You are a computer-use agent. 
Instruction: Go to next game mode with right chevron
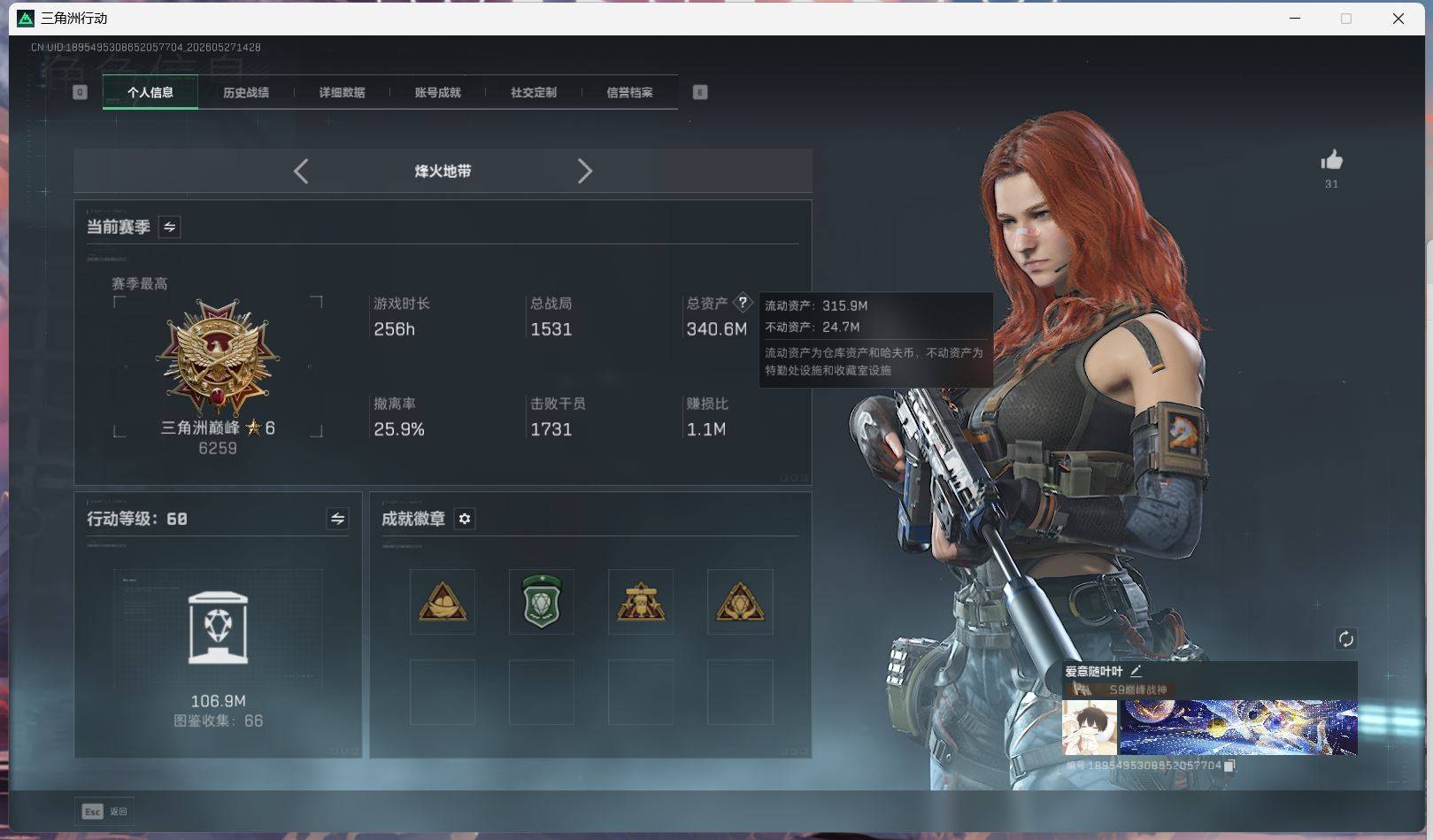click(x=584, y=171)
